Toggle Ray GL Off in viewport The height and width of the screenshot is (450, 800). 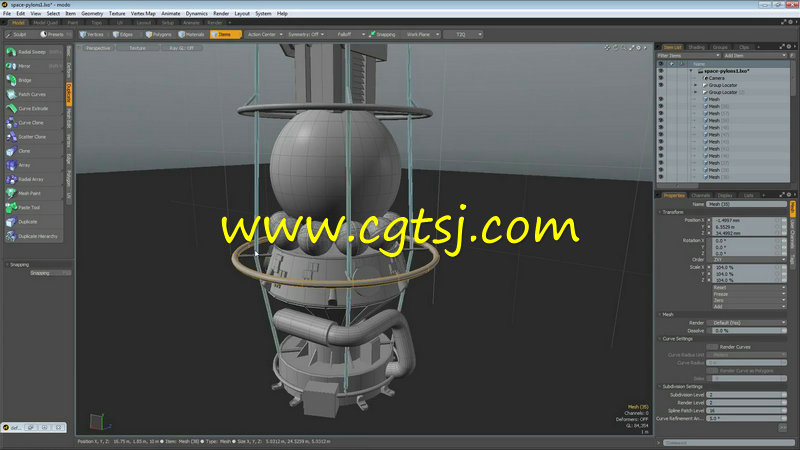click(x=182, y=48)
